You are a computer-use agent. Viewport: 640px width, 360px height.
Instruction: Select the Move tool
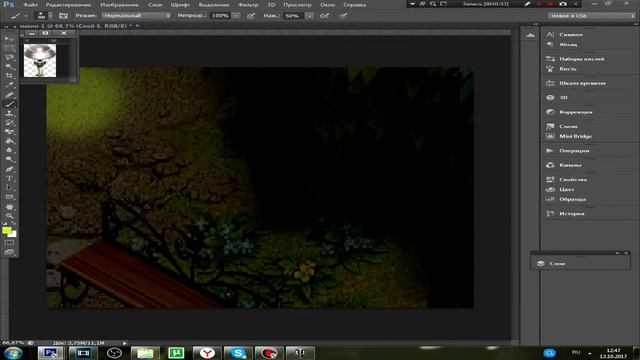(9, 39)
